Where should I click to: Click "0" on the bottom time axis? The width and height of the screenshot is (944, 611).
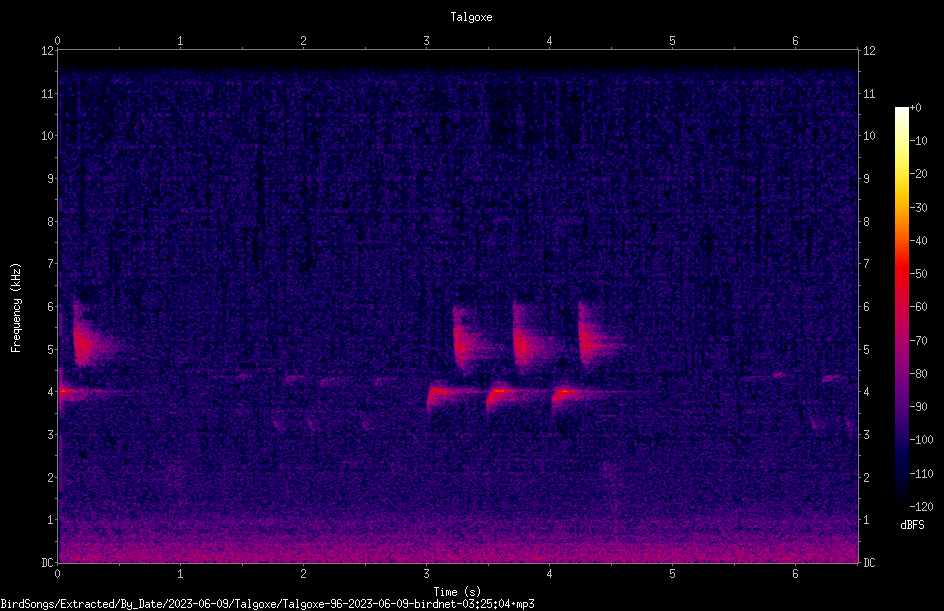pos(57,574)
